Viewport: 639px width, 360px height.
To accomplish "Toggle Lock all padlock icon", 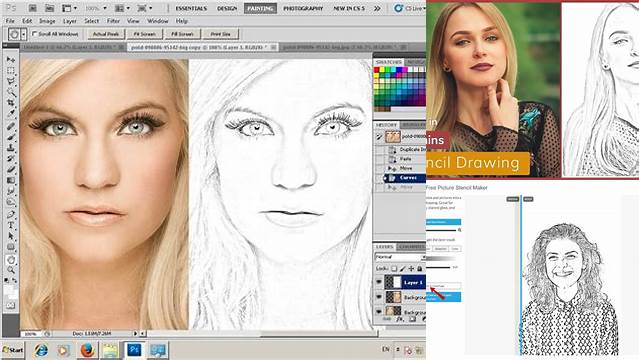I will point(419,269).
